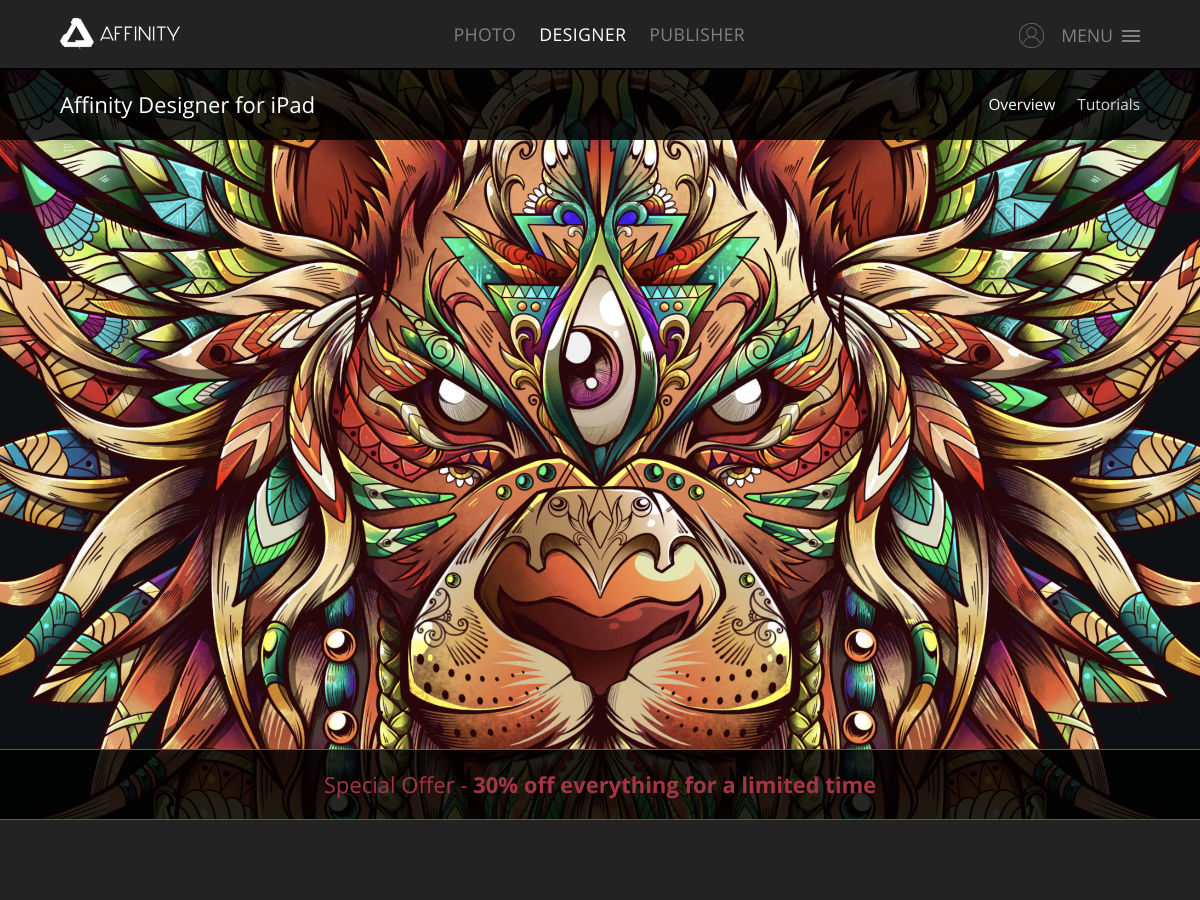Go to the PHOTO product page
The width and height of the screenshot is (1200, 900).
click(x=484, y=35)
